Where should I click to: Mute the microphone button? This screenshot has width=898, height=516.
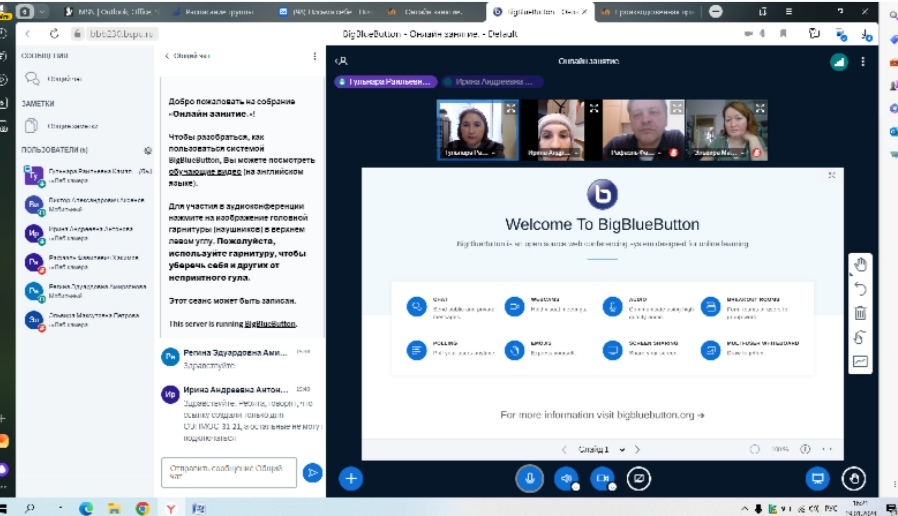[x=529, y=478]
